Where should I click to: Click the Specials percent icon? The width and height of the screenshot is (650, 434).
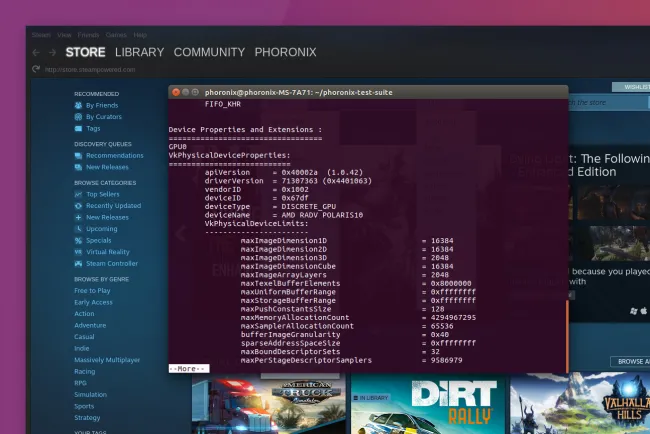click(x=78, y=240)
